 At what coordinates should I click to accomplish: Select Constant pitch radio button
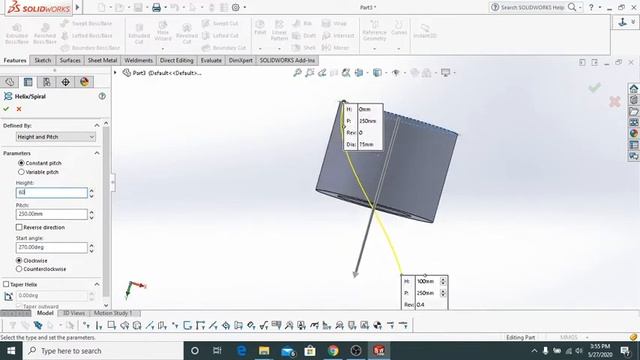[21, 163]
